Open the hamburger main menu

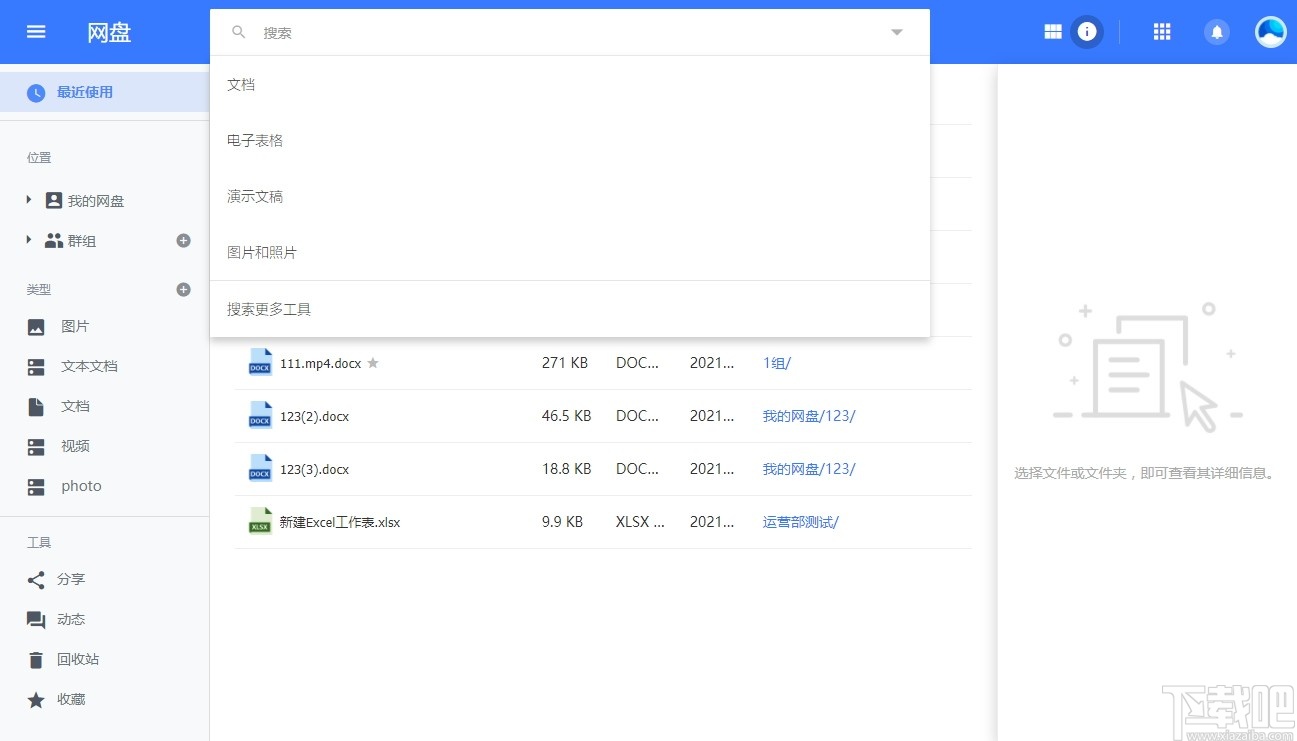click(36, 32)
